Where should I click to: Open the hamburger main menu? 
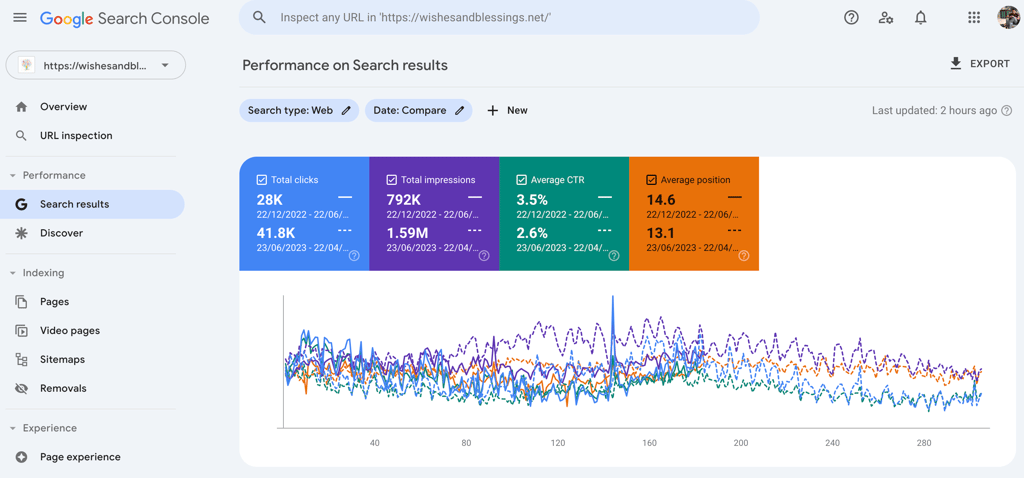tap(20, 18)
